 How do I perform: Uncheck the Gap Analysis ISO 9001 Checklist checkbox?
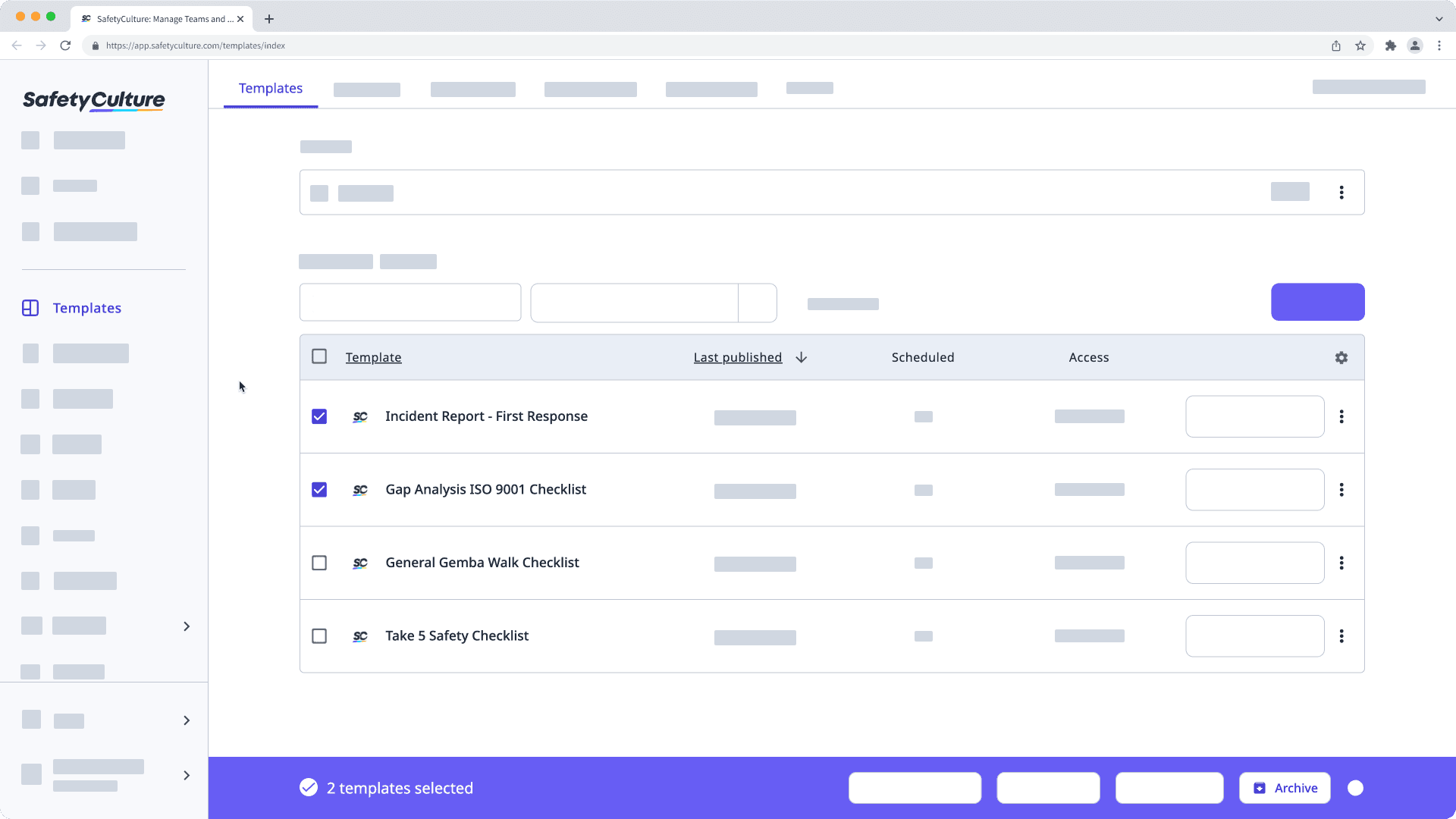click(x=319, y=490)
